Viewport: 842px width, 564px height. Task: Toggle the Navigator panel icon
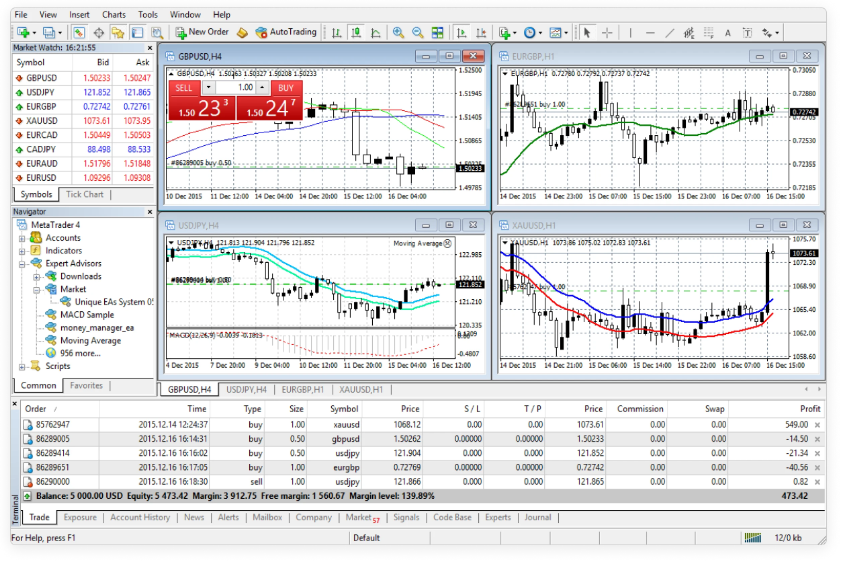click(x=118, y=33)
